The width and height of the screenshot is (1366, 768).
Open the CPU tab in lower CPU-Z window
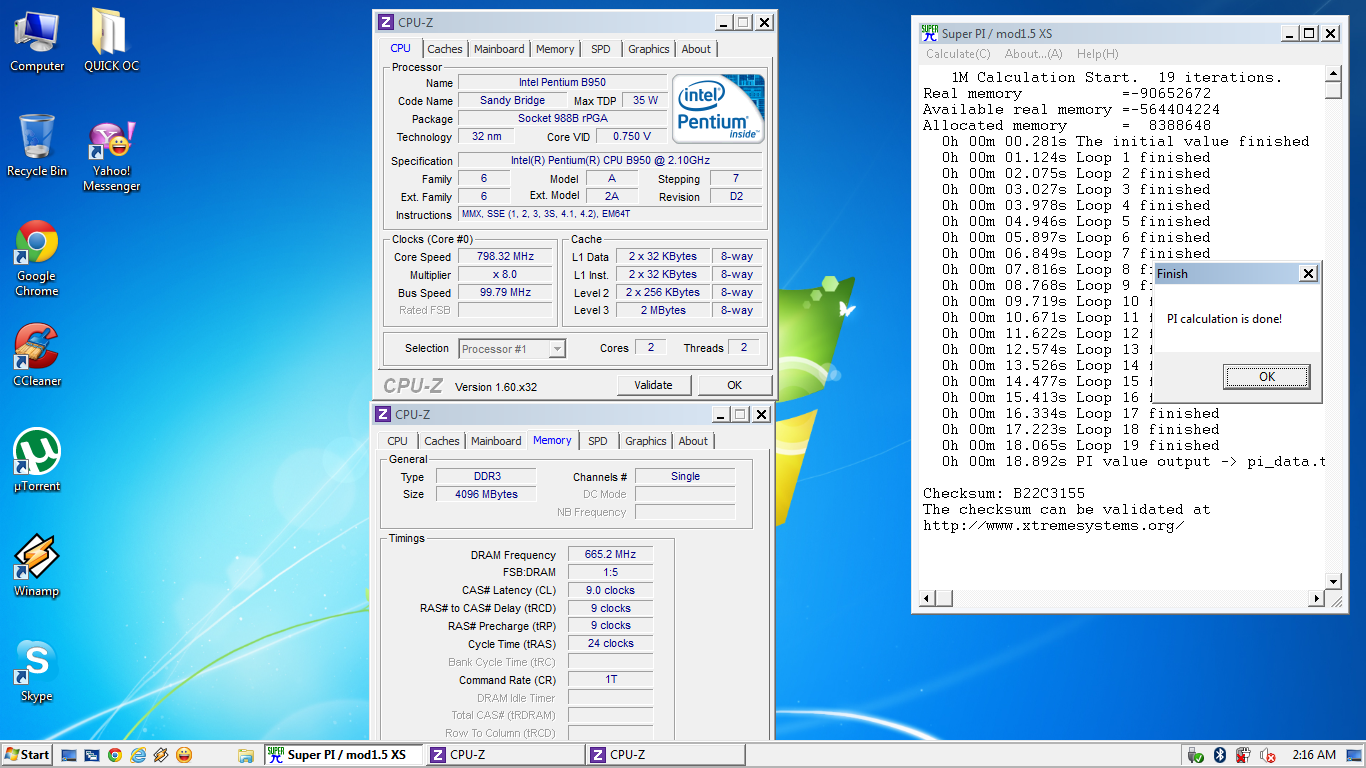point(398,441)
